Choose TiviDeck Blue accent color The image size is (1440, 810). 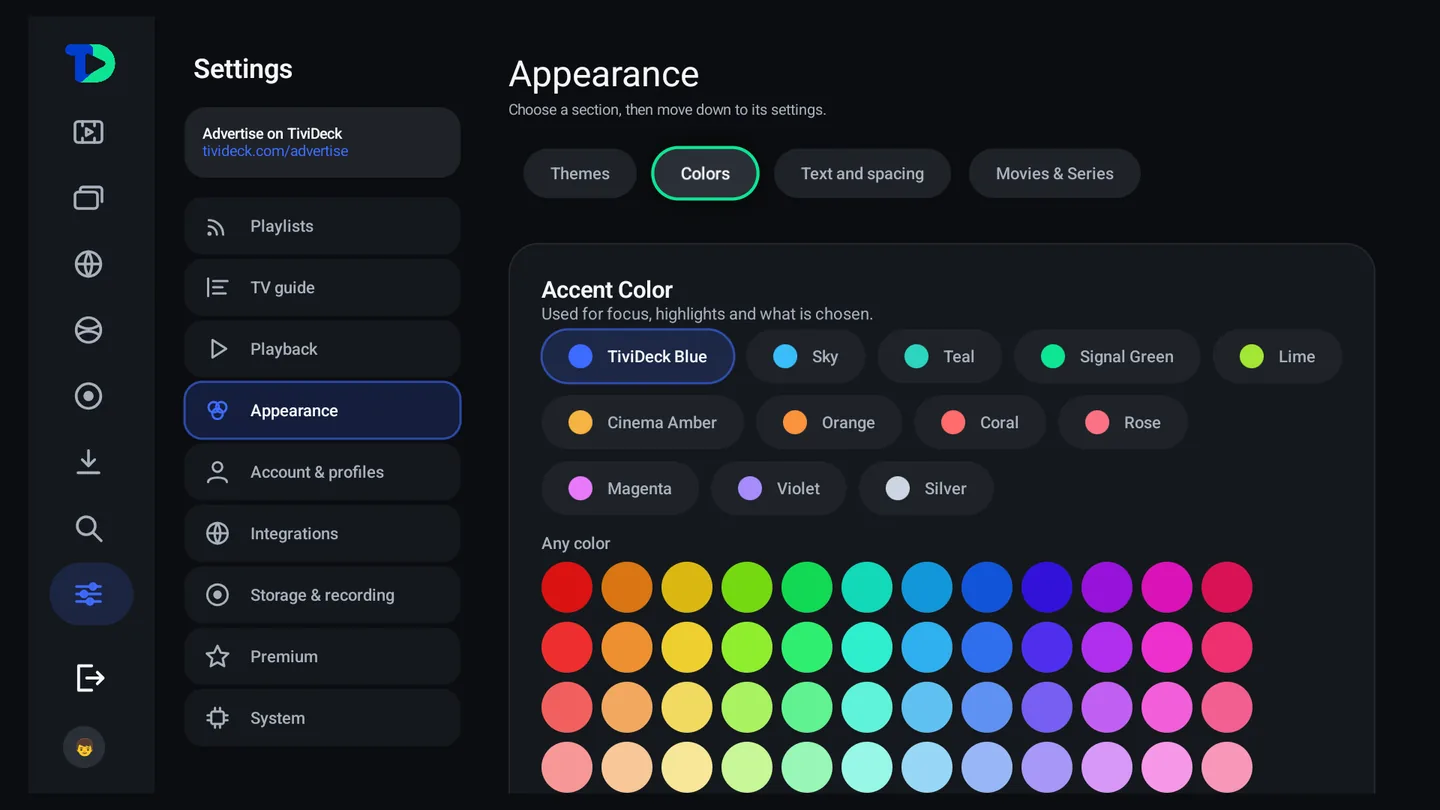(x=638, y=356)
